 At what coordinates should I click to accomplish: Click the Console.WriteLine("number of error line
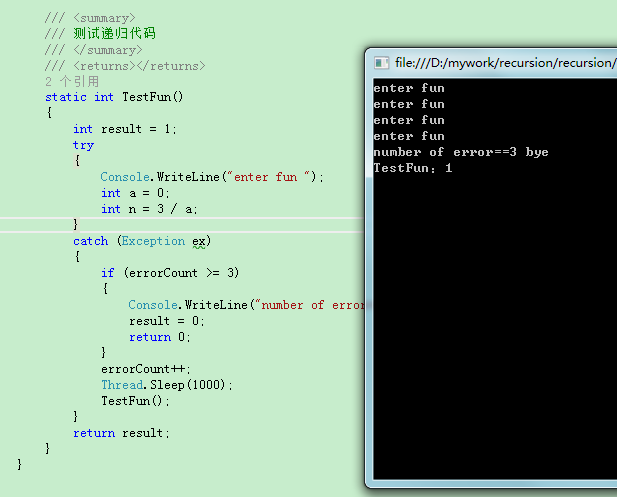click(x=246, y=305)
